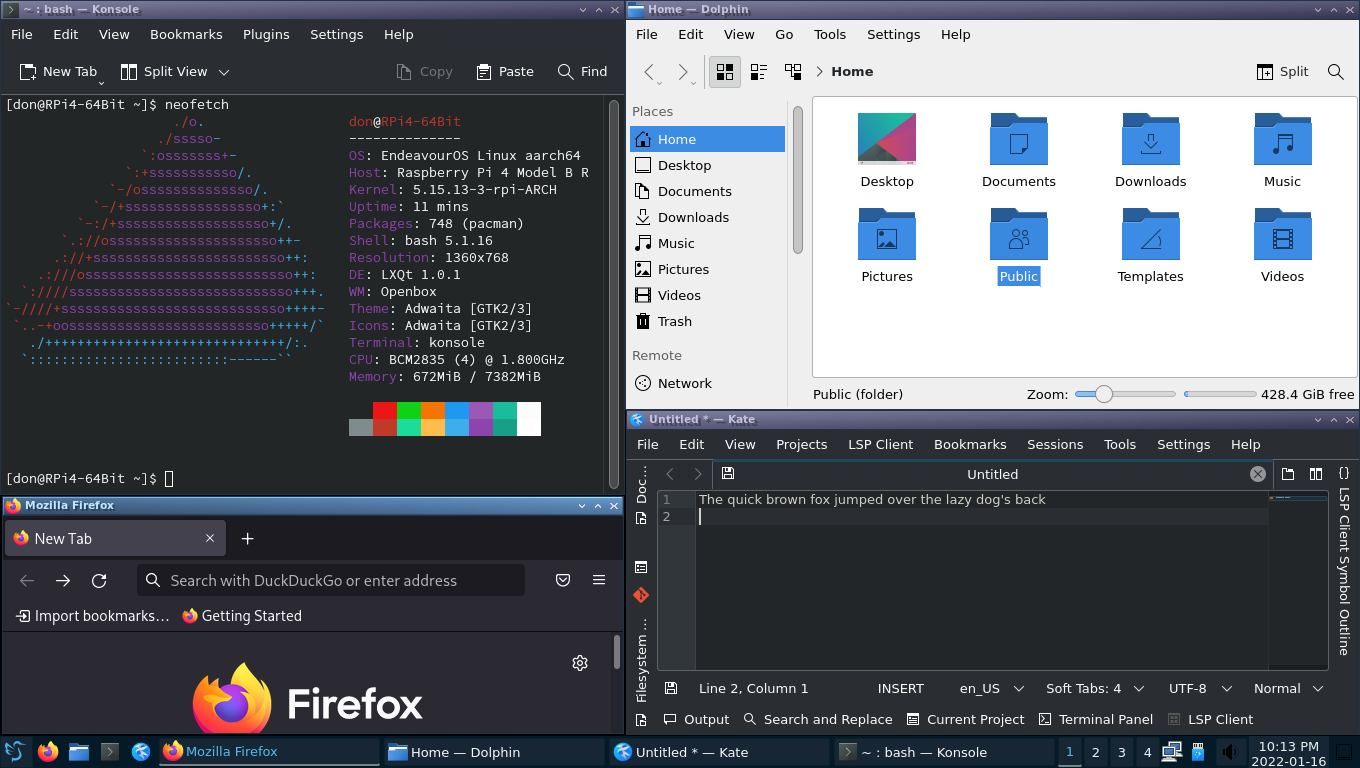Toggle the Output panel in Kate
The width and height of the screenshot is (1360, 768).
[x=696, y=719]
